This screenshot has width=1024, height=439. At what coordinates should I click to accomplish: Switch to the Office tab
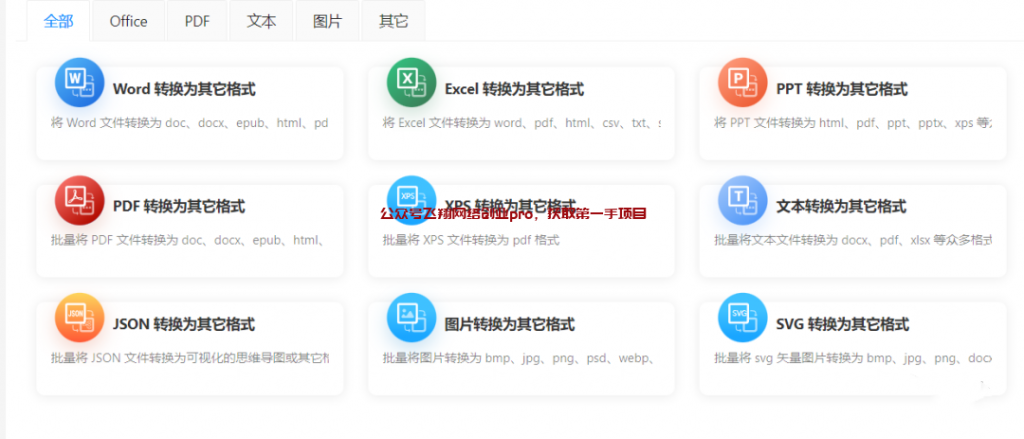[x=128, y=21]
